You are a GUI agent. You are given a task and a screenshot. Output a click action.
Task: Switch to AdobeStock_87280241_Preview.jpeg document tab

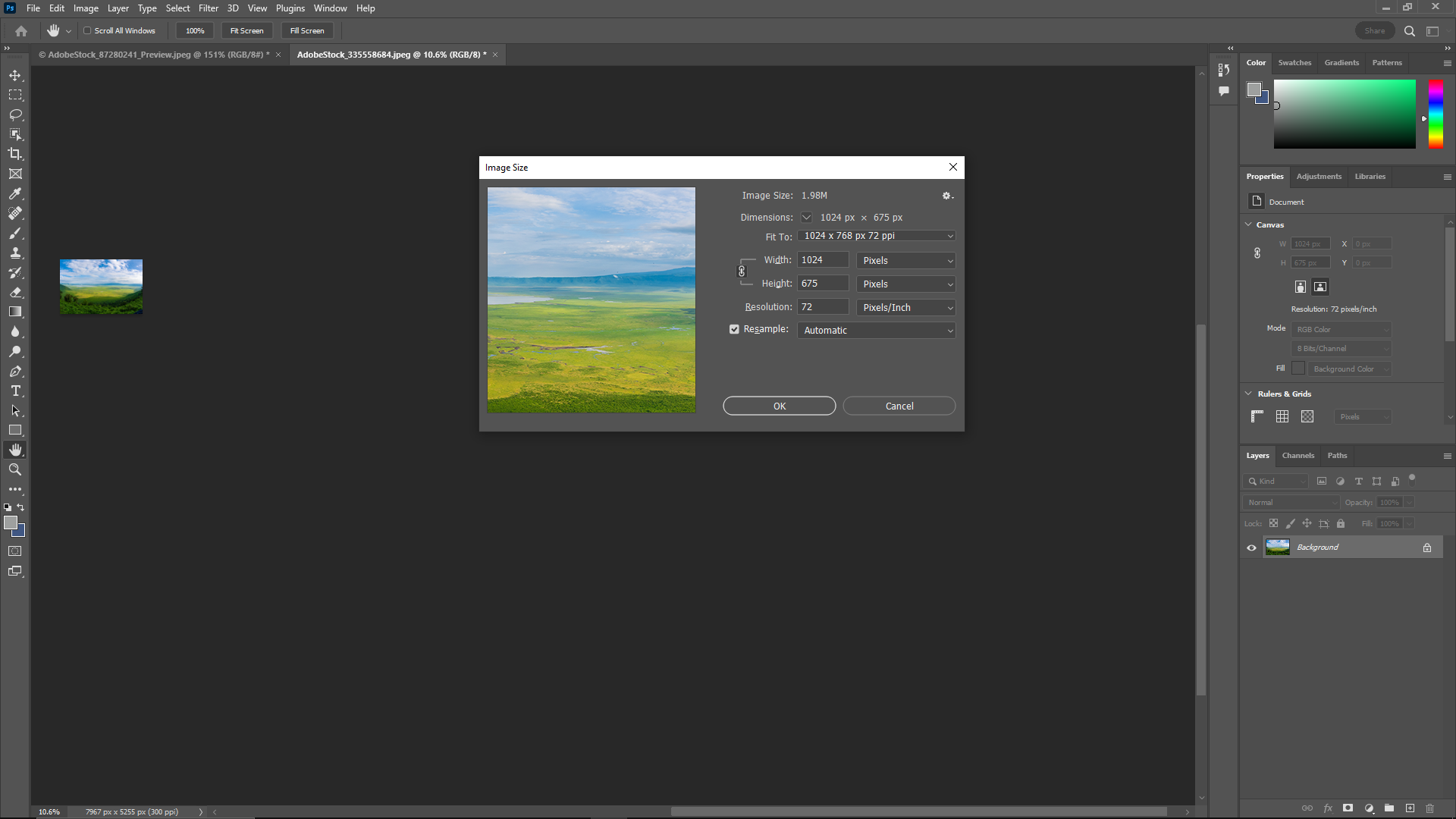tap(154, 55)
